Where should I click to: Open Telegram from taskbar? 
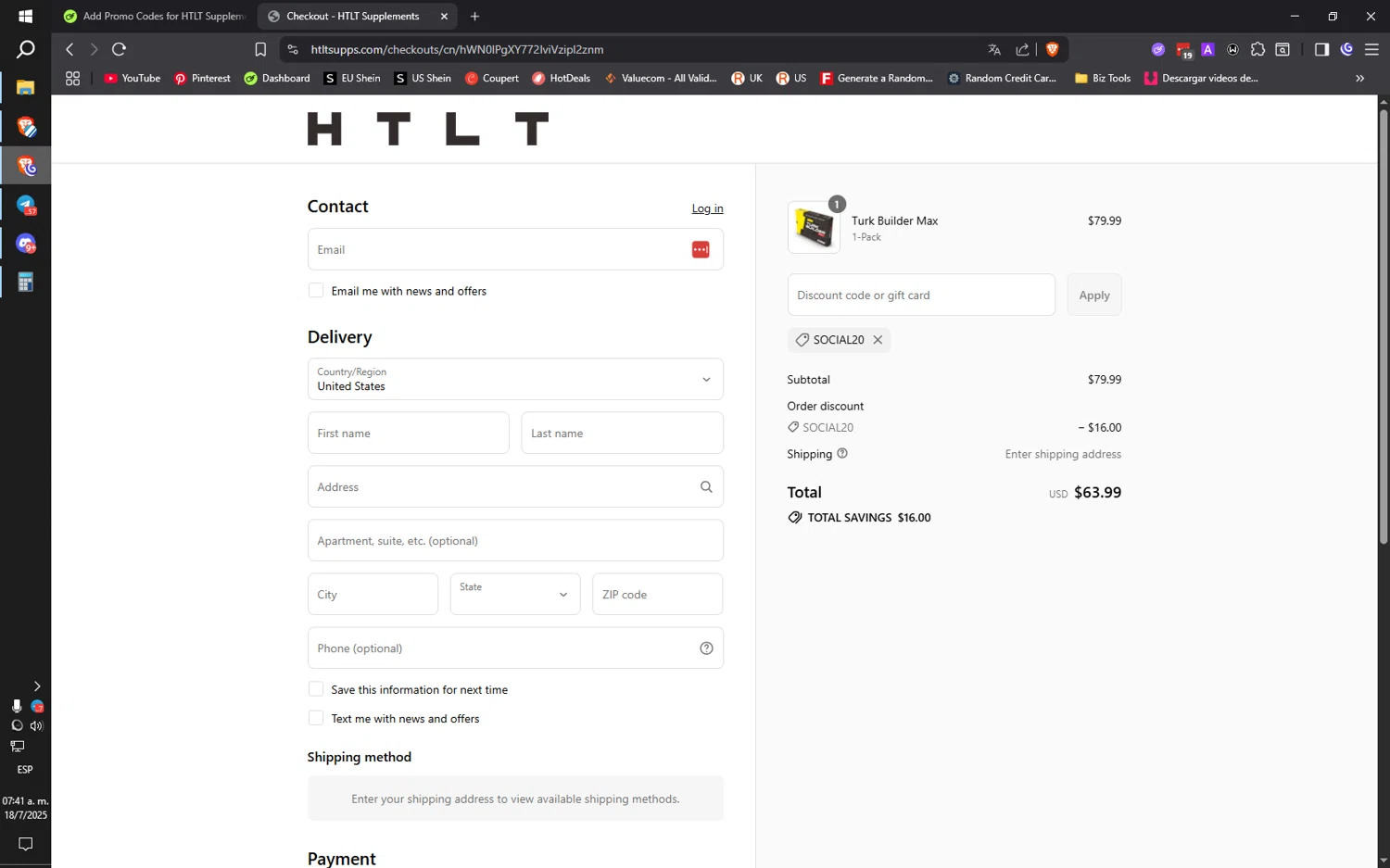(x=25, y=205)
